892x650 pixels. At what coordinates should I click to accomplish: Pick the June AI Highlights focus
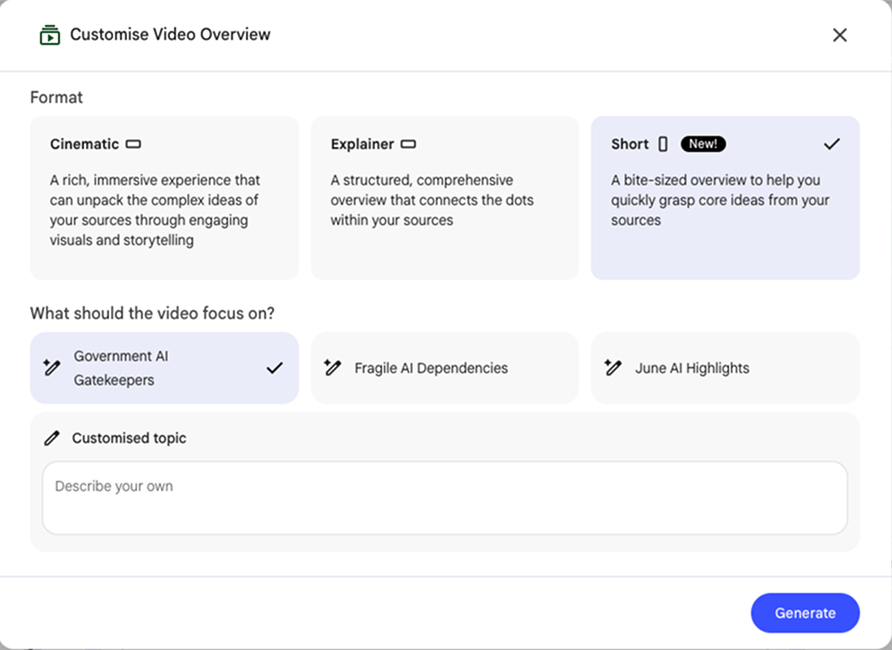725,368
